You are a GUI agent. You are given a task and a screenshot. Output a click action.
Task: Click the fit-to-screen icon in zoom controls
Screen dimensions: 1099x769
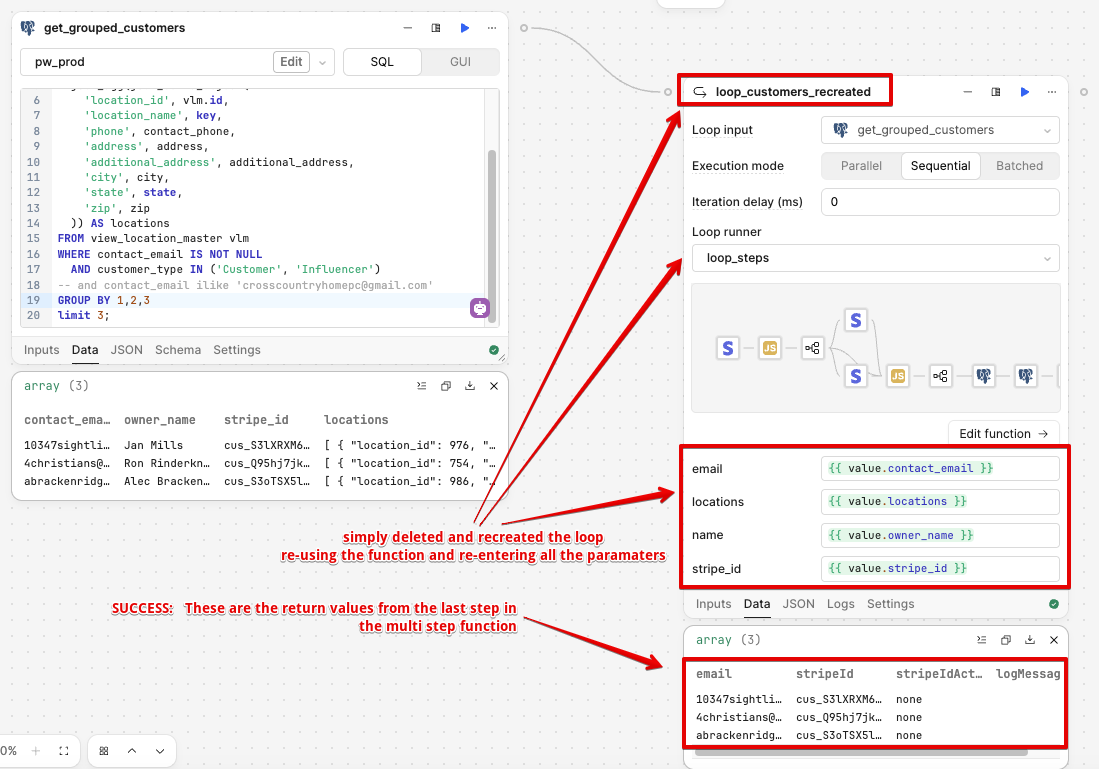(64, 751)
